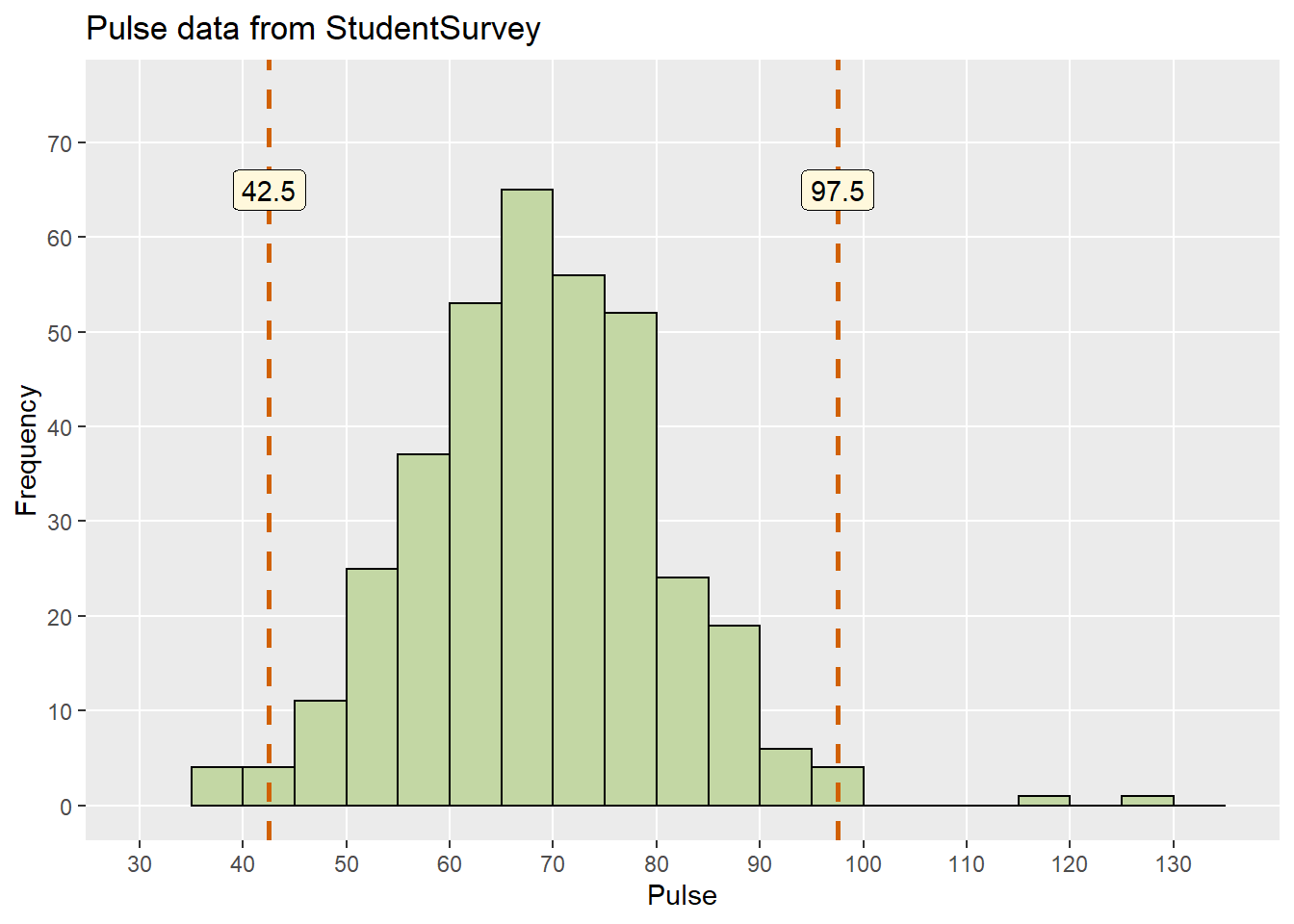Click the x-axis tick label 110
The height and width of the screenshot is (924, 1294).
pyautogui.click(x=966, y=864)
